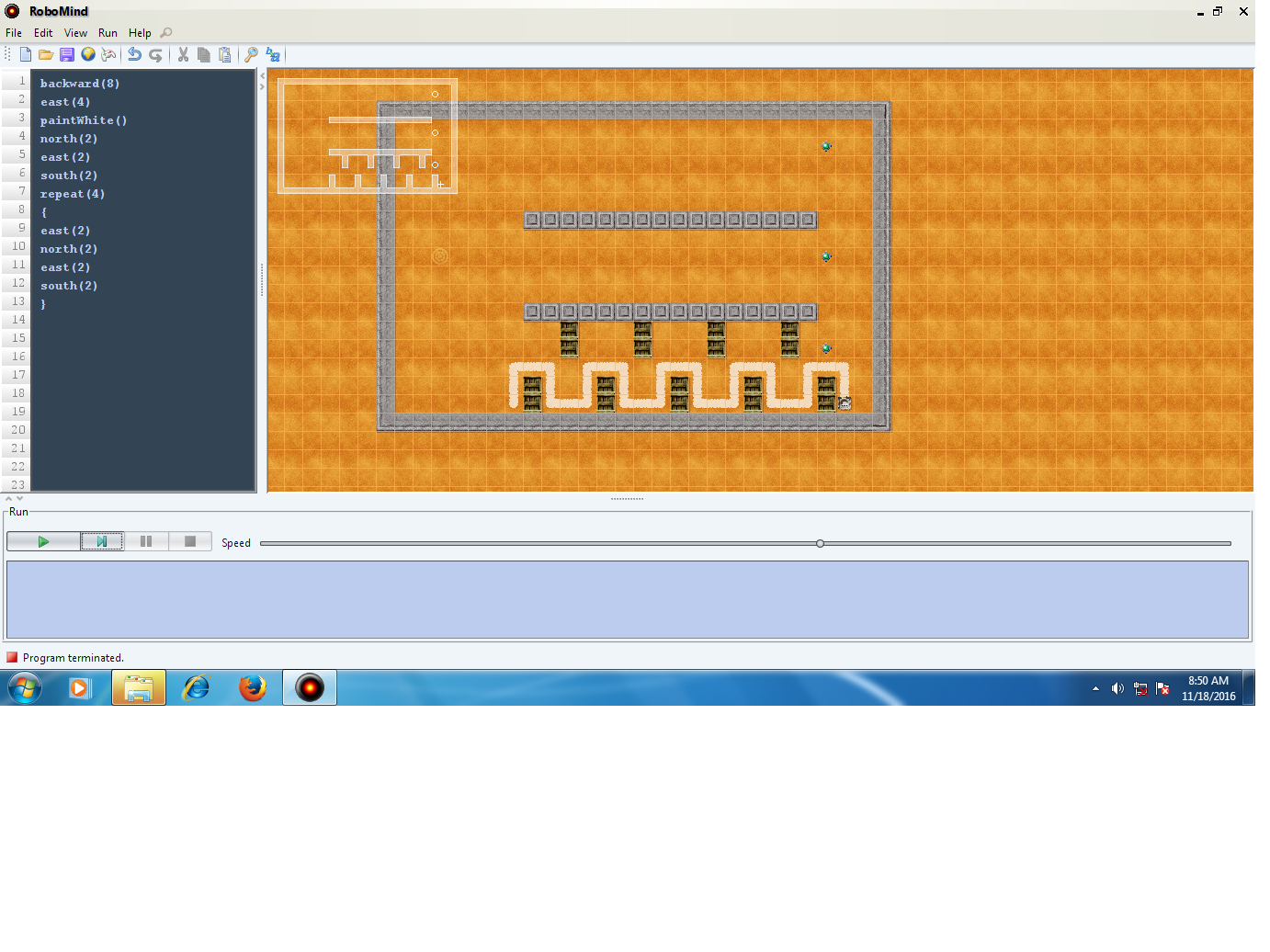Click code line "repeat(4)"
This screenshot has width=1270, height=952.
coord(73,194)
